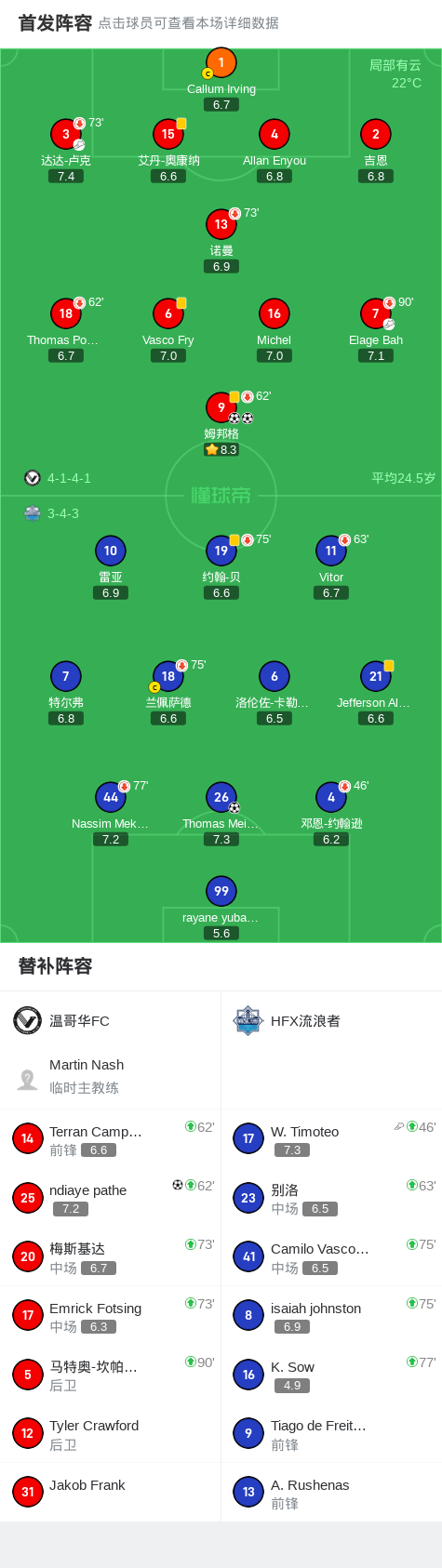Image resolution: width=442 pixels, height=1568 pixels.
Task: Click the 温哥华FC team name
Action: point(79,1021)
